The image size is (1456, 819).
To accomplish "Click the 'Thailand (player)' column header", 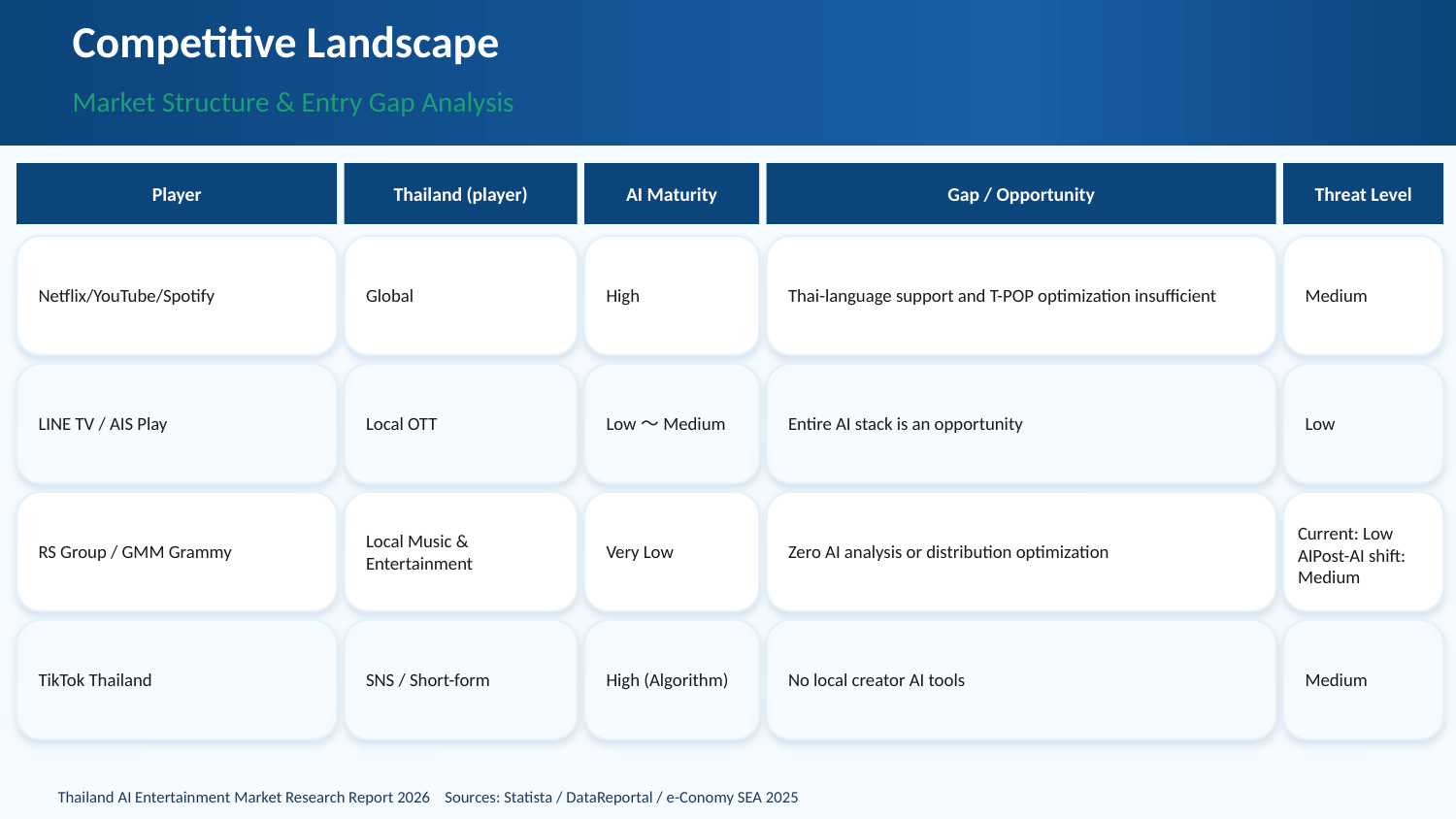I will pos(460,194).
